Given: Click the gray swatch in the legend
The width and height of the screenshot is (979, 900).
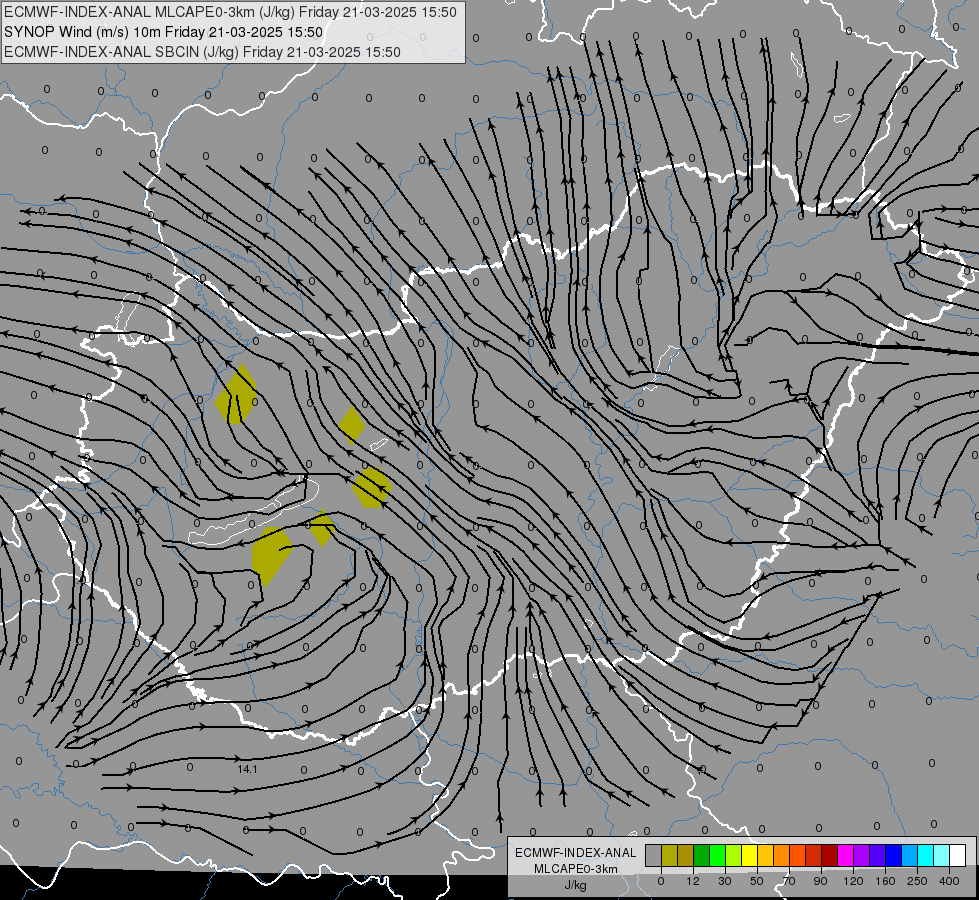Looking at the screenshot, I should [x=654, y=855].
